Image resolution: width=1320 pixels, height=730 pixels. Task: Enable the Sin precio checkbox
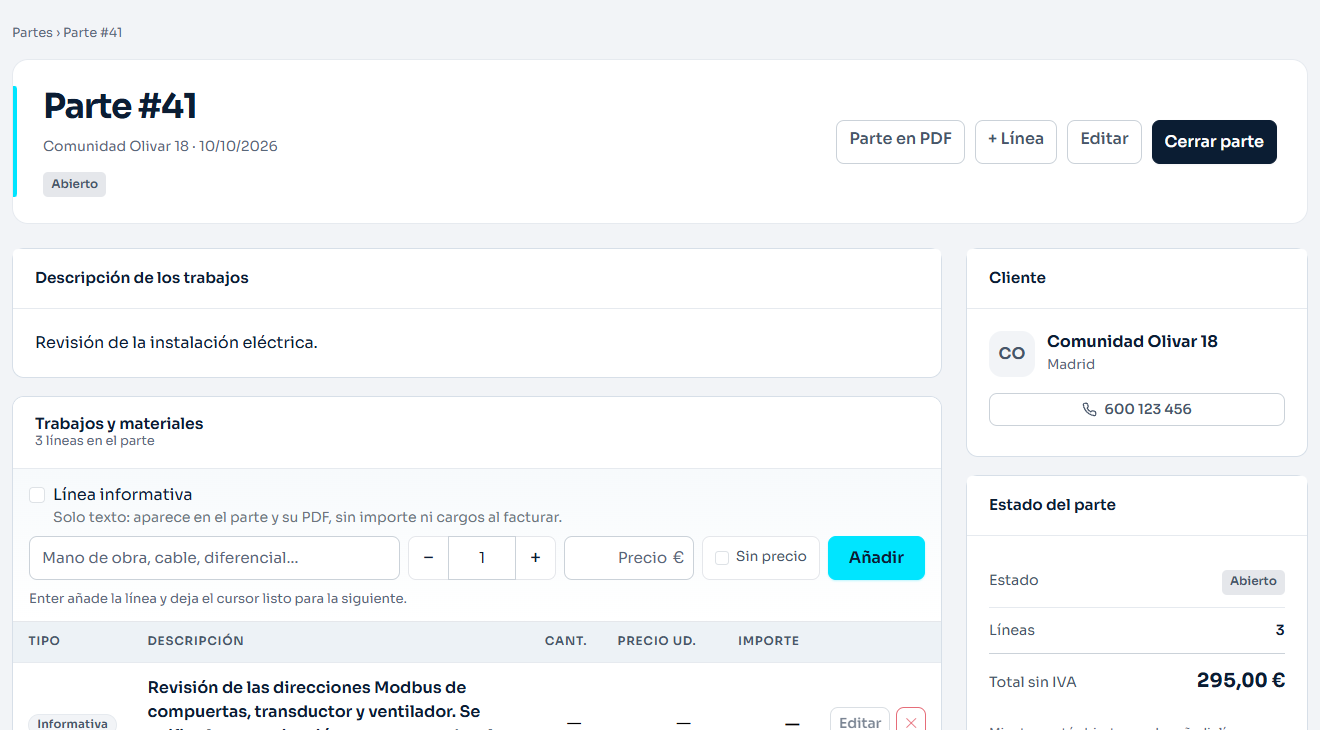pyautogui.click(x=722, y=558)
